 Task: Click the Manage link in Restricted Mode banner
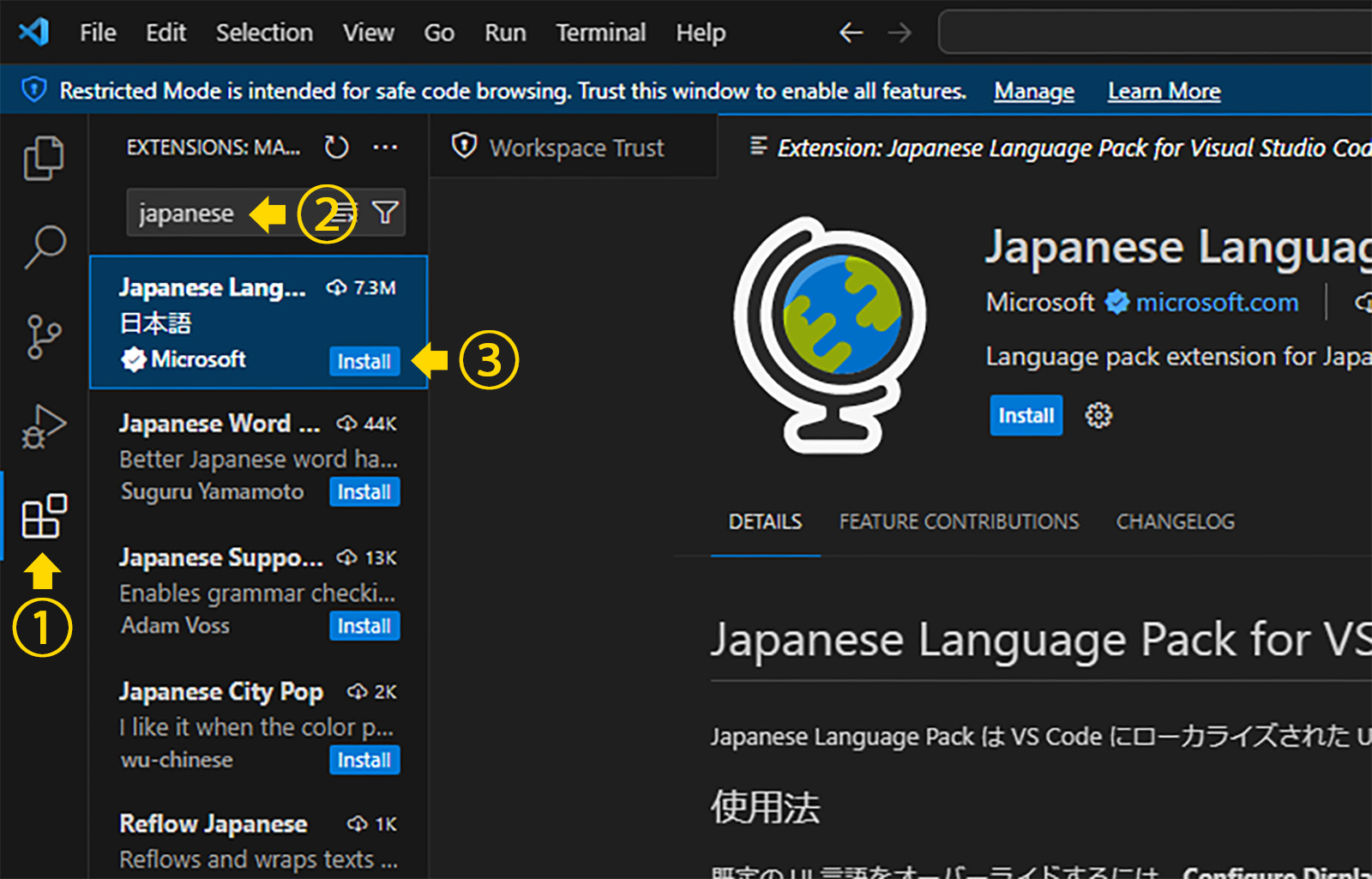1034,91
